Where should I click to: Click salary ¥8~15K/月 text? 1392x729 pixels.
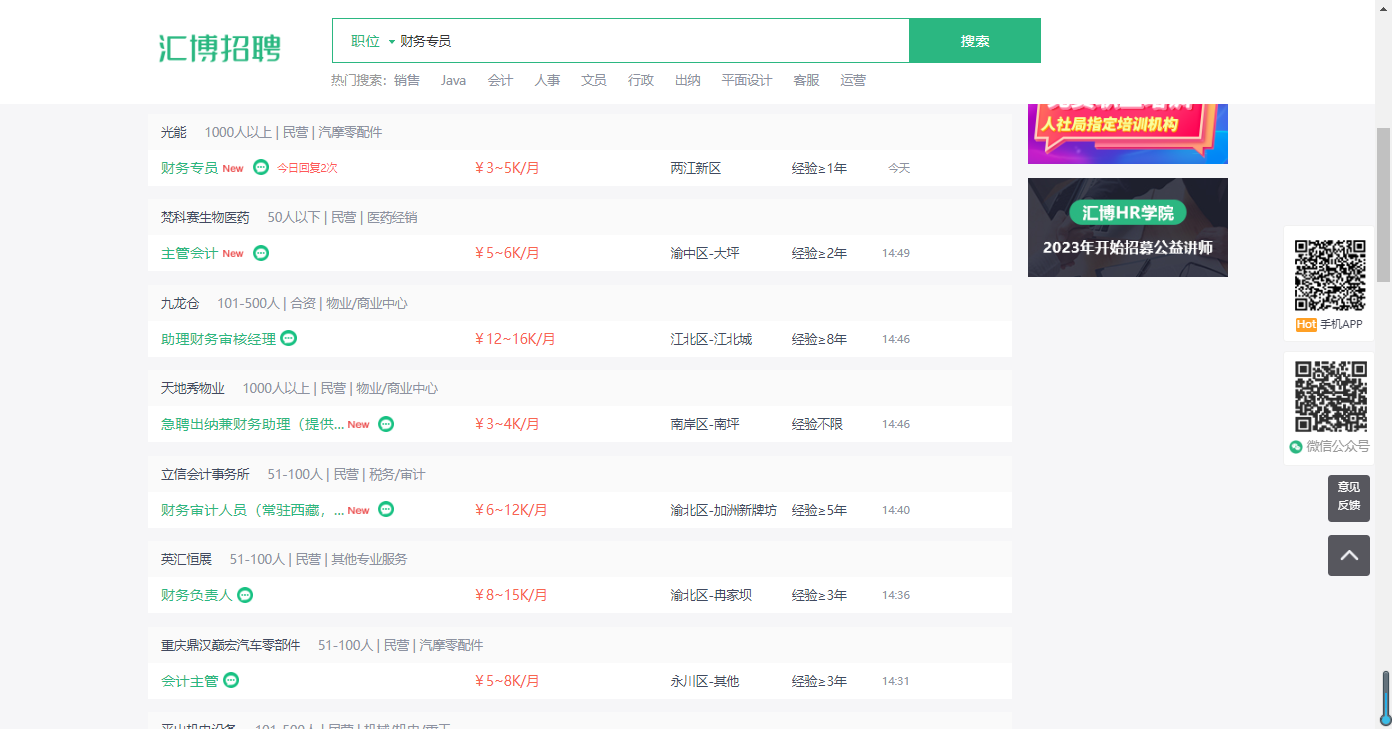511,595
